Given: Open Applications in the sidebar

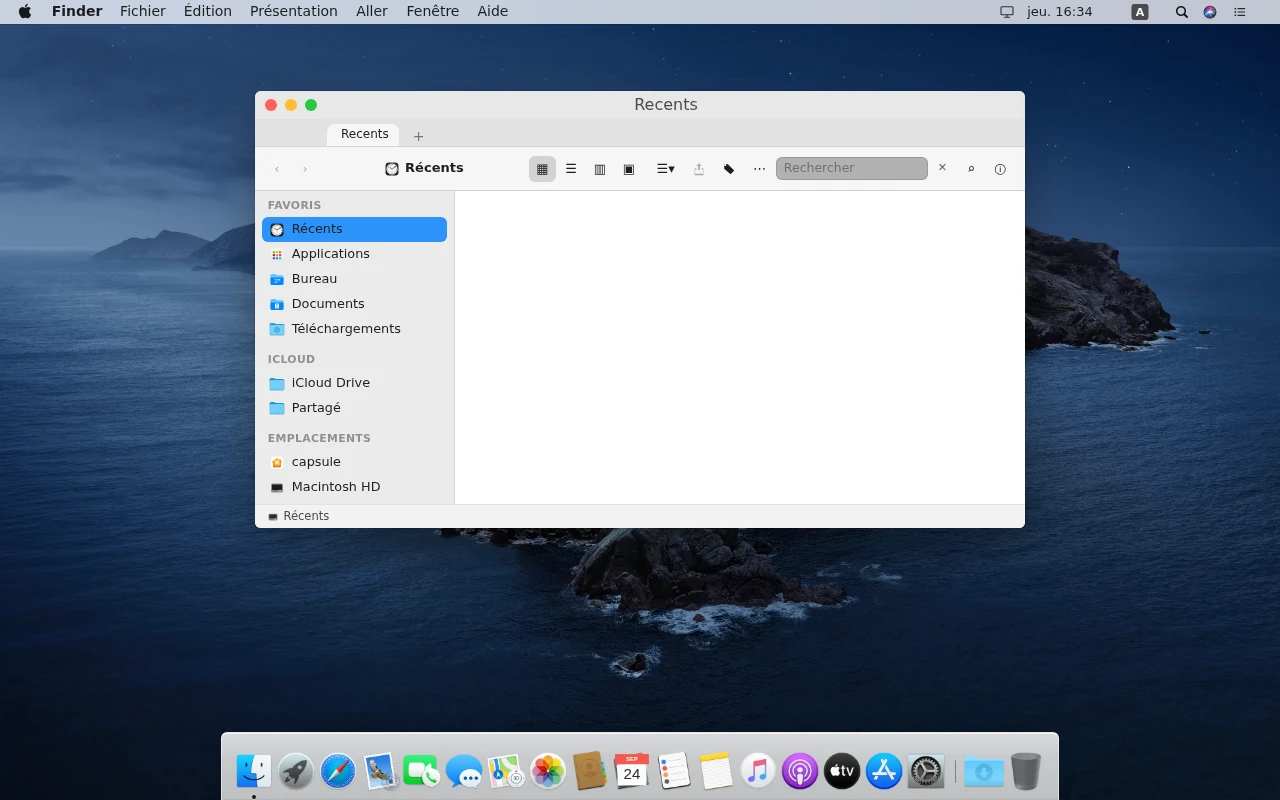Looking at the screenshot, I should (354, 254).
